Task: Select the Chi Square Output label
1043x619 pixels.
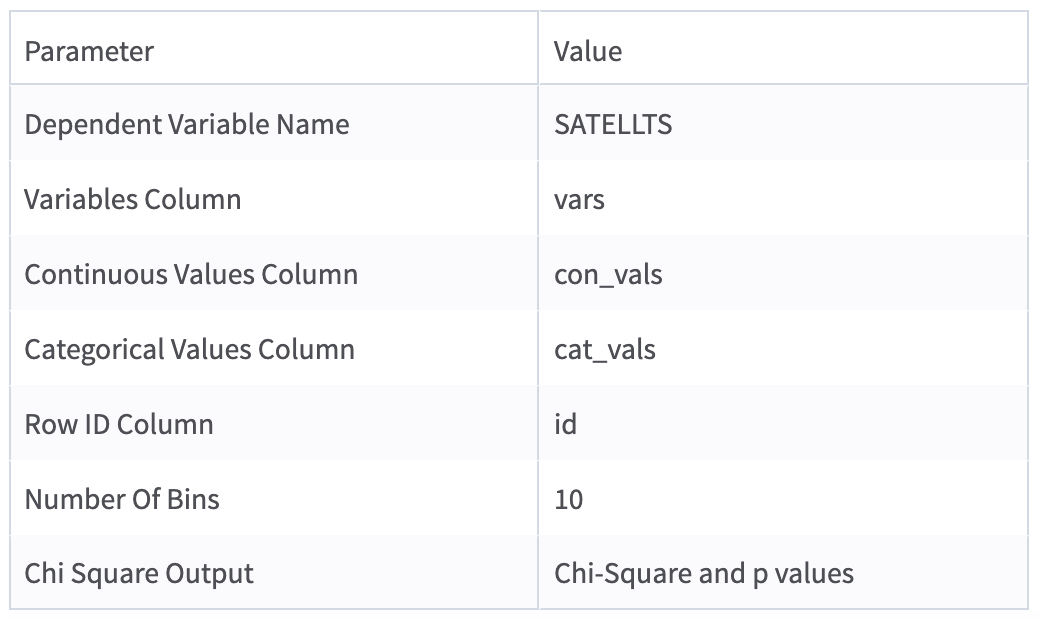Action: point(139,573)
